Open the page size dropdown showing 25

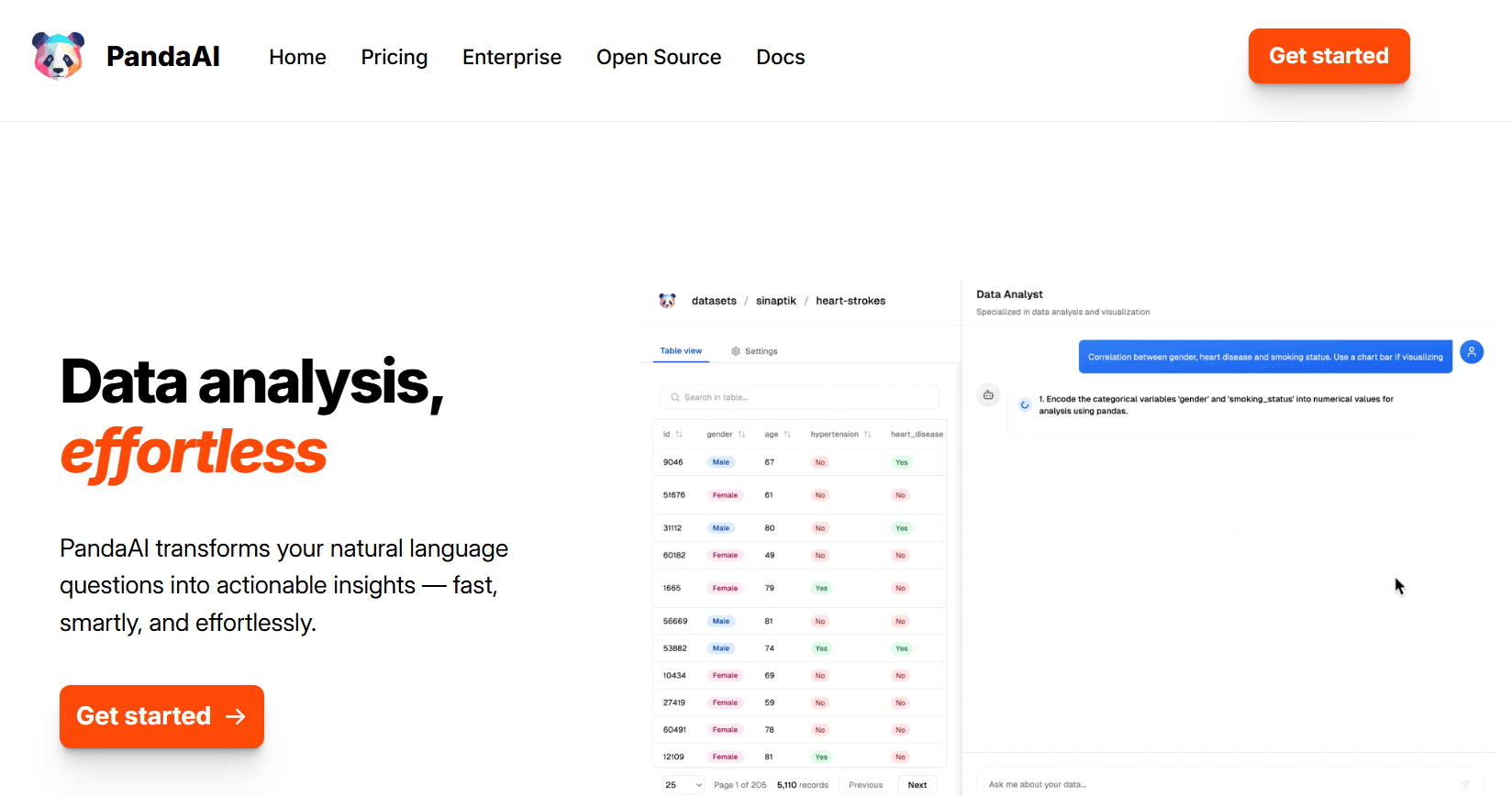click(x=684, y=785)
